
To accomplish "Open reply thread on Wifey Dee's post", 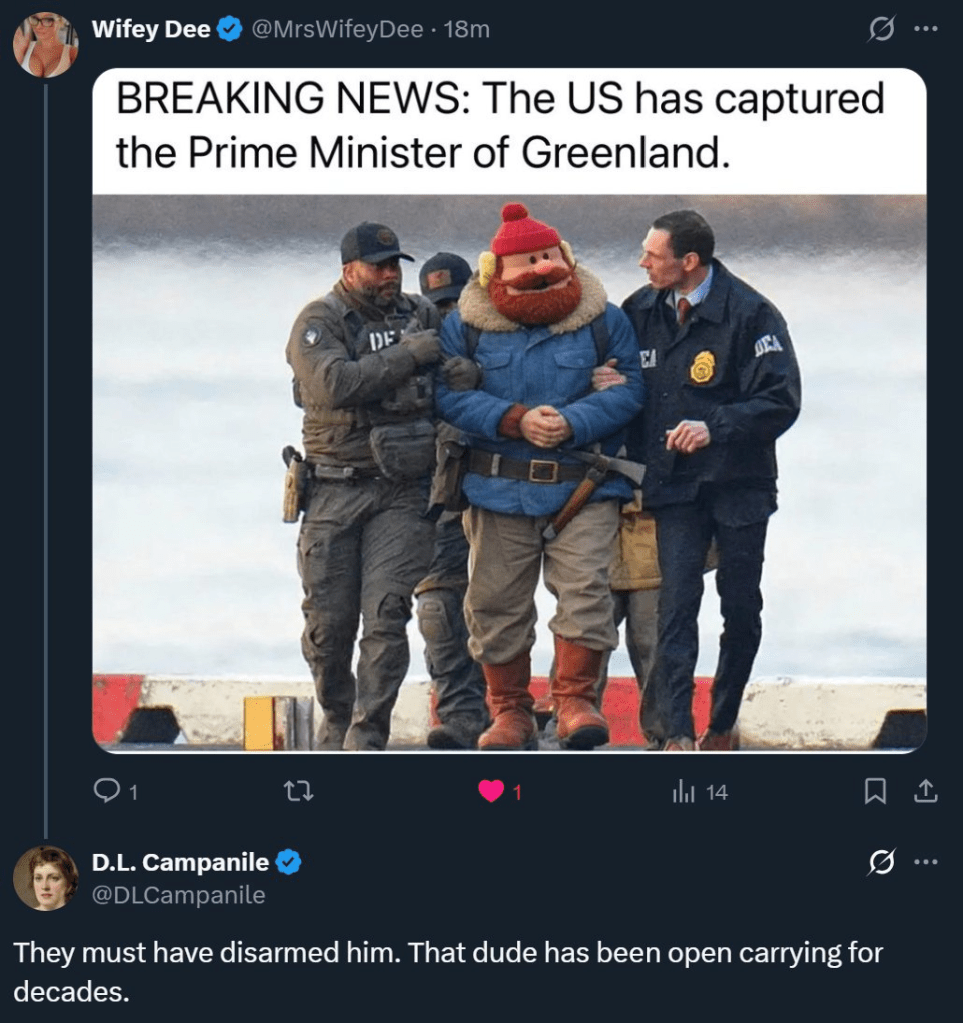I will 115,791.
